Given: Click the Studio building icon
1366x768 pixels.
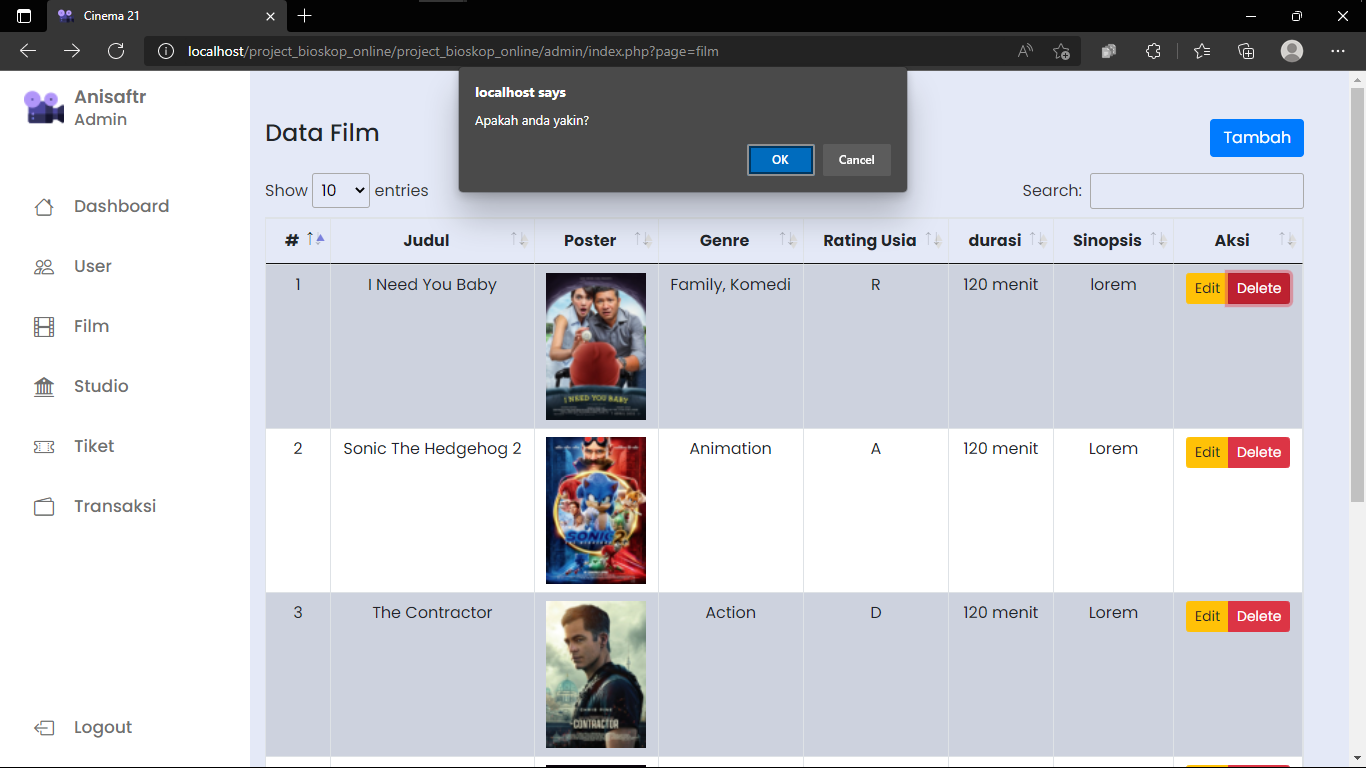Looking at the screenshot, I should pos(44,387).
